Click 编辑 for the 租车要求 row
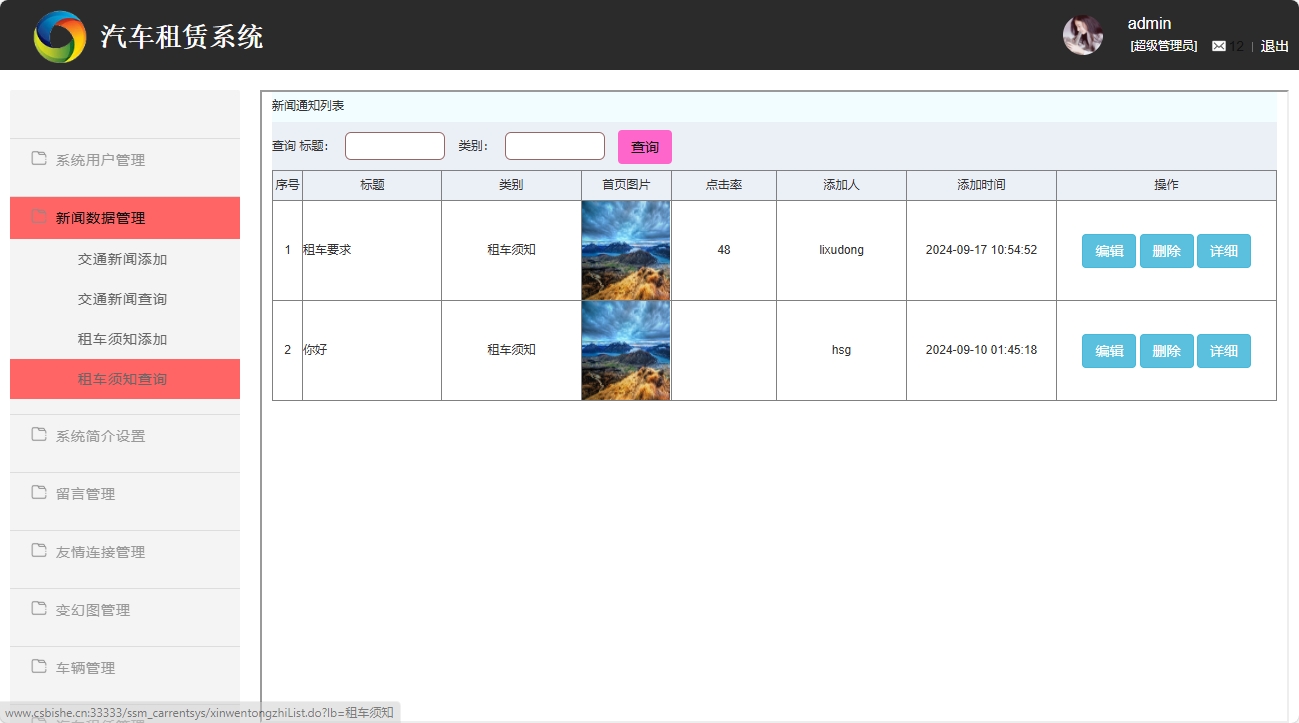1299x723 pixels. pos(1109,251)
